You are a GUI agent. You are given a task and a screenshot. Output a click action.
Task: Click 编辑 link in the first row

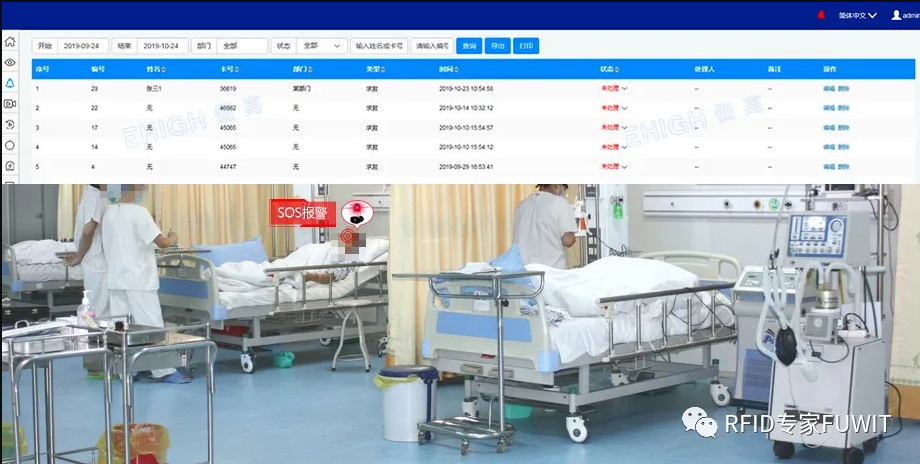pyautogui.click(x=828, y=89)
